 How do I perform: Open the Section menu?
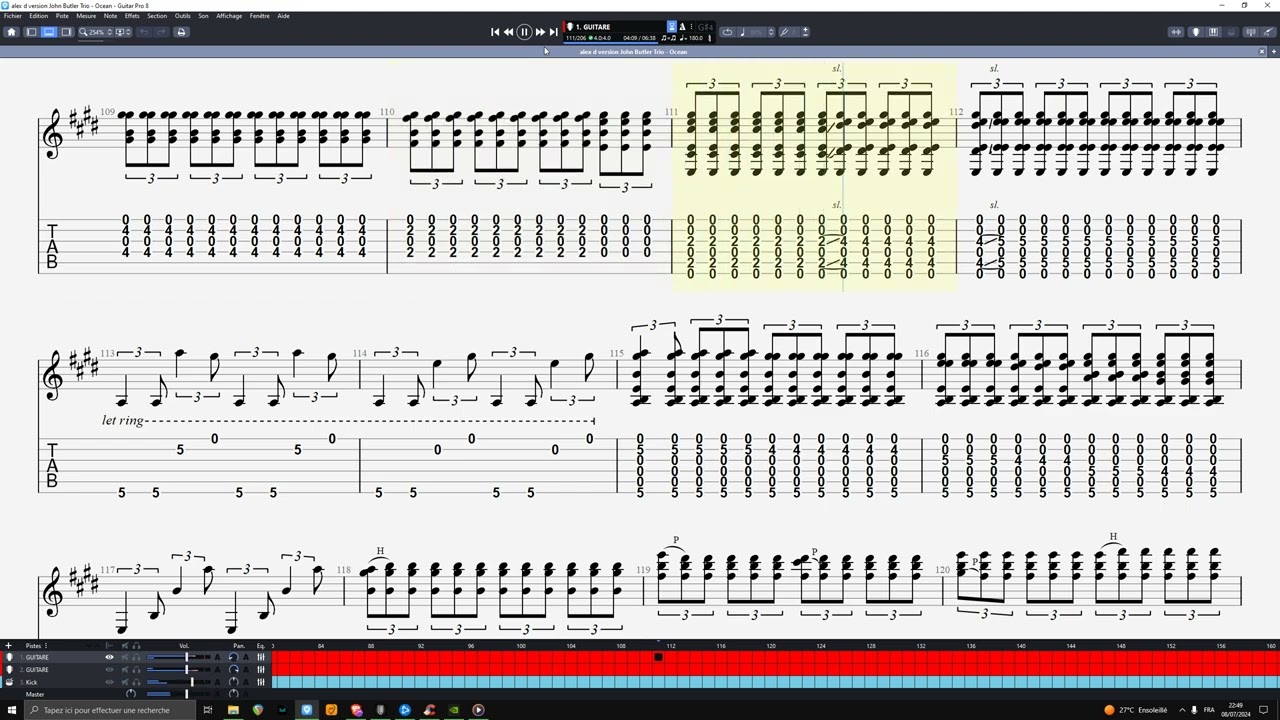tap(157, 16)
